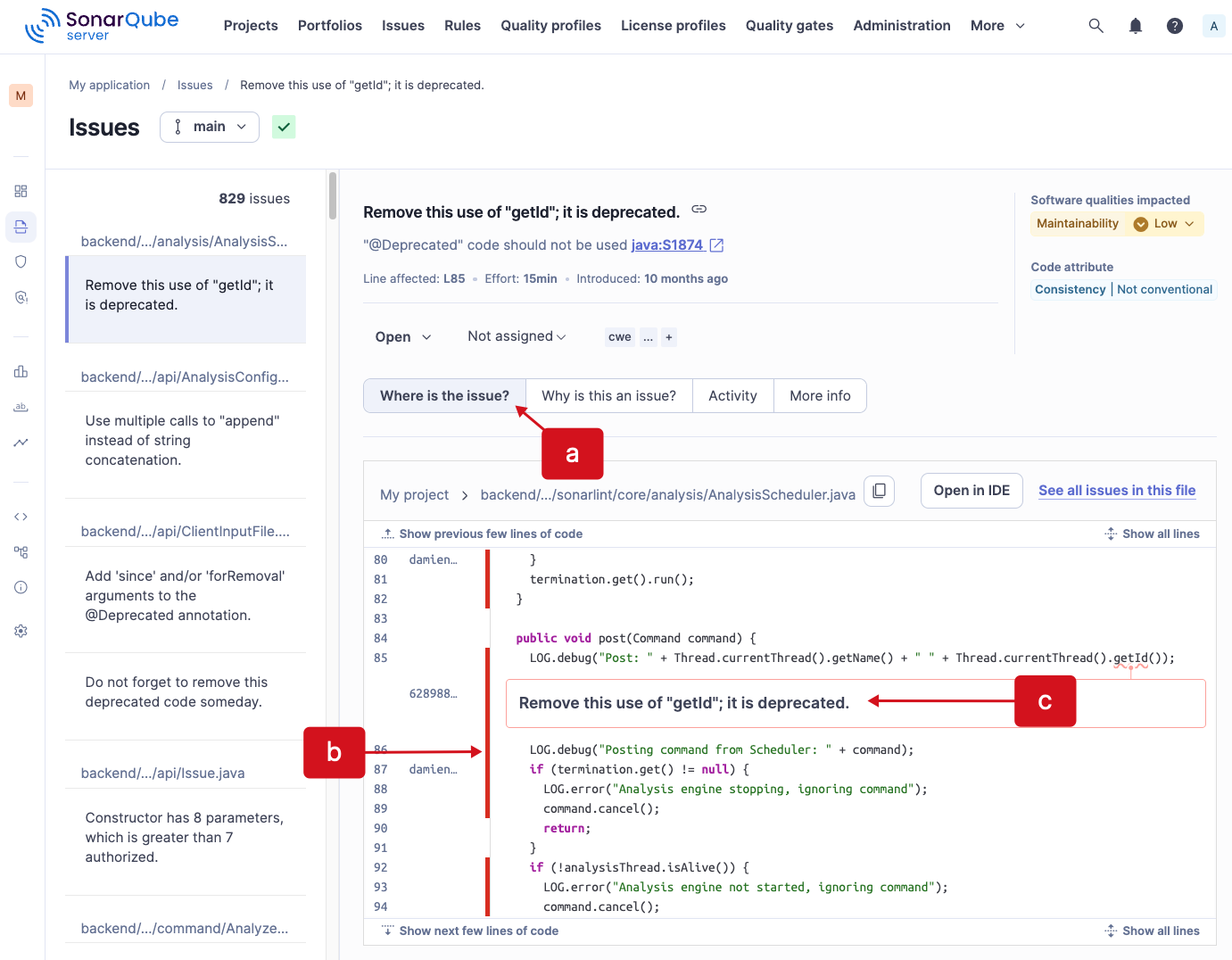Open Rules in the top navigation
Image resolution: width=1232 pixels, height=960 pixels.
(x=462, y=26)
